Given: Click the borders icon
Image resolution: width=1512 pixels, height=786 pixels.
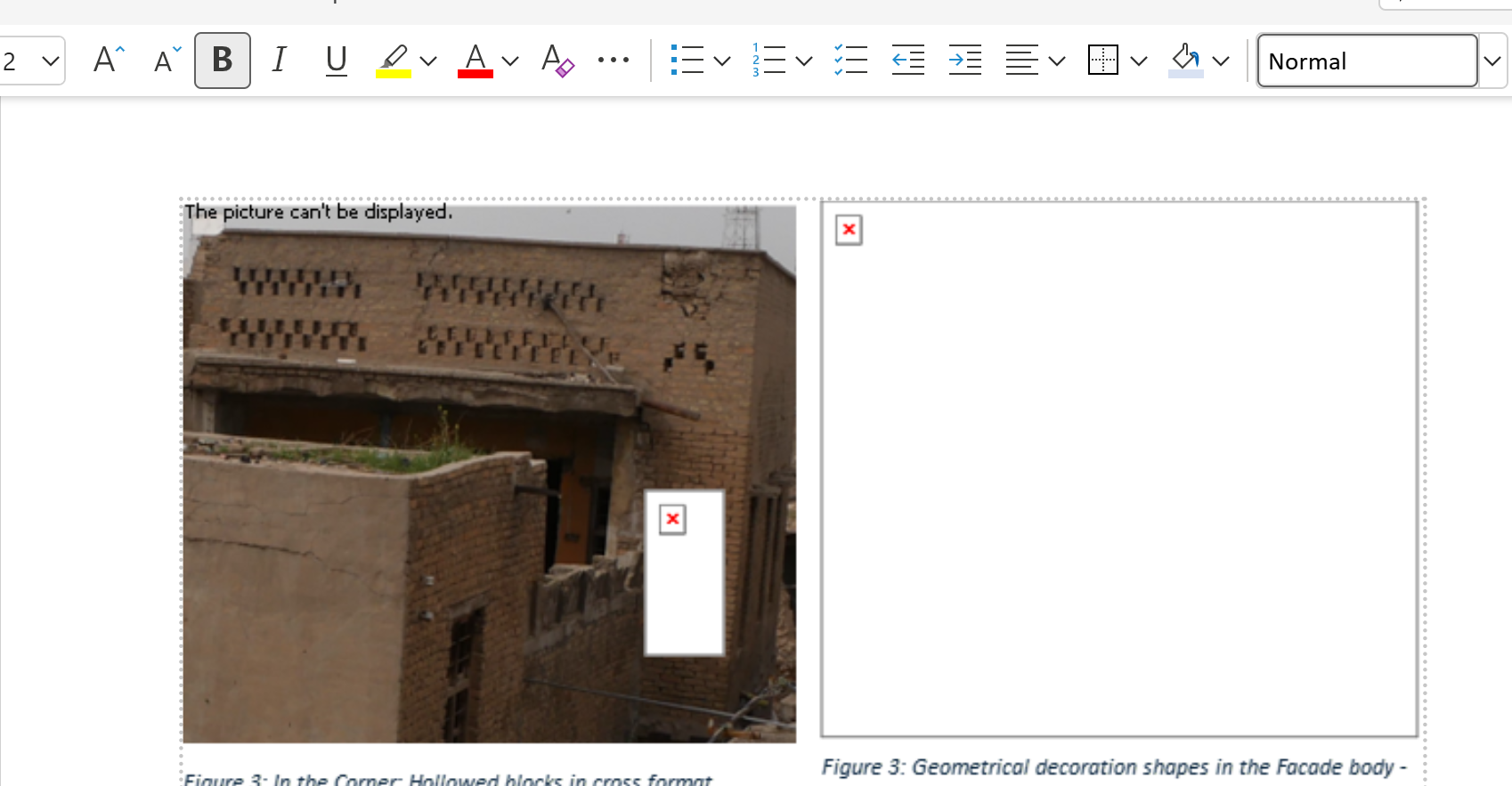Looking at the screenshot, I should click(1103, 61).
